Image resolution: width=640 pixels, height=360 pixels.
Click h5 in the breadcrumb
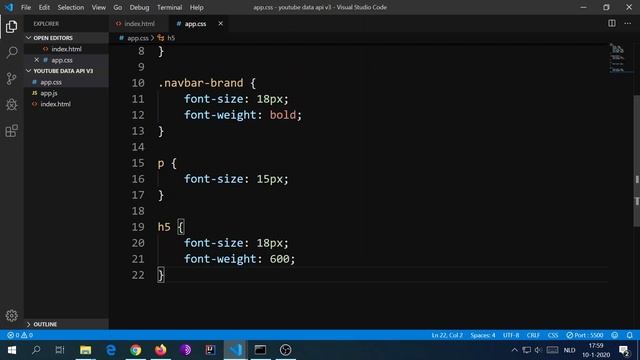click(171, 38)
